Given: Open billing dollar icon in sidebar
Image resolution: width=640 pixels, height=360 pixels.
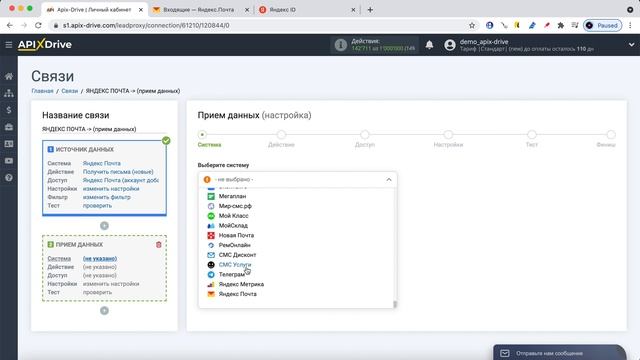Looking at the screenshot, I should (9, 110).
